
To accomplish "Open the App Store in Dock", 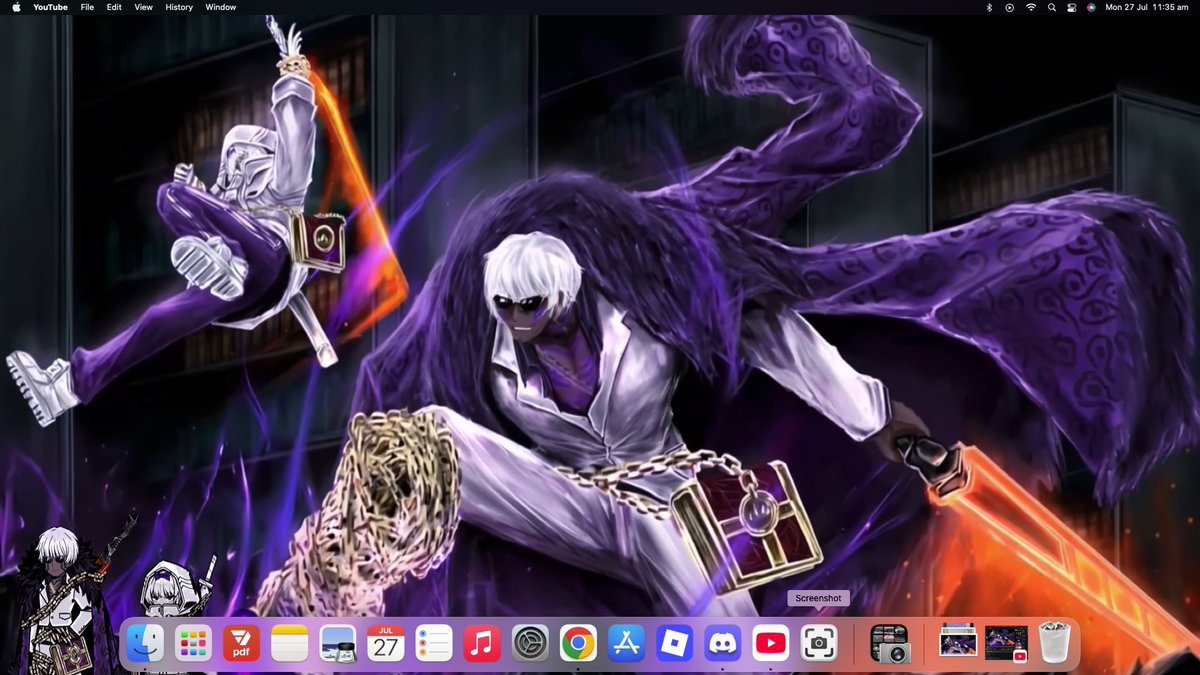I will 626,644.
